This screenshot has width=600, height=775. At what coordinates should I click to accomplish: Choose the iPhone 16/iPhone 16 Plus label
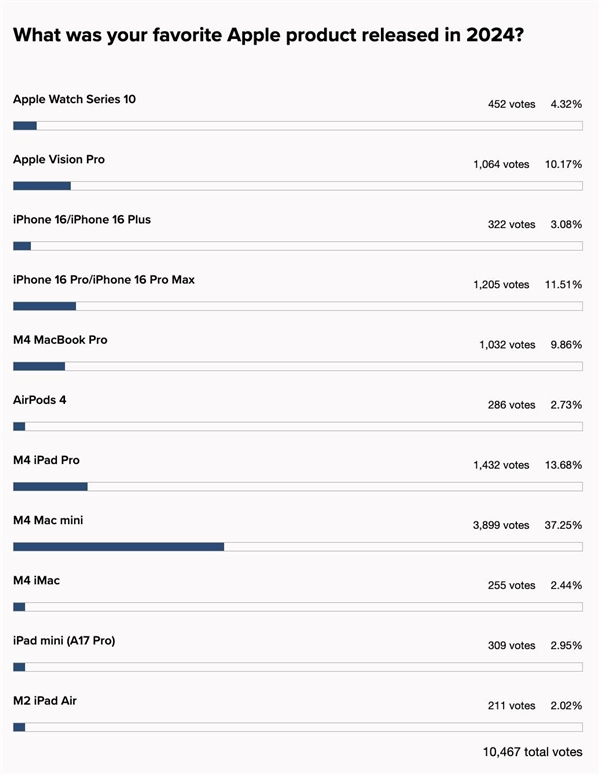(82, 219)
